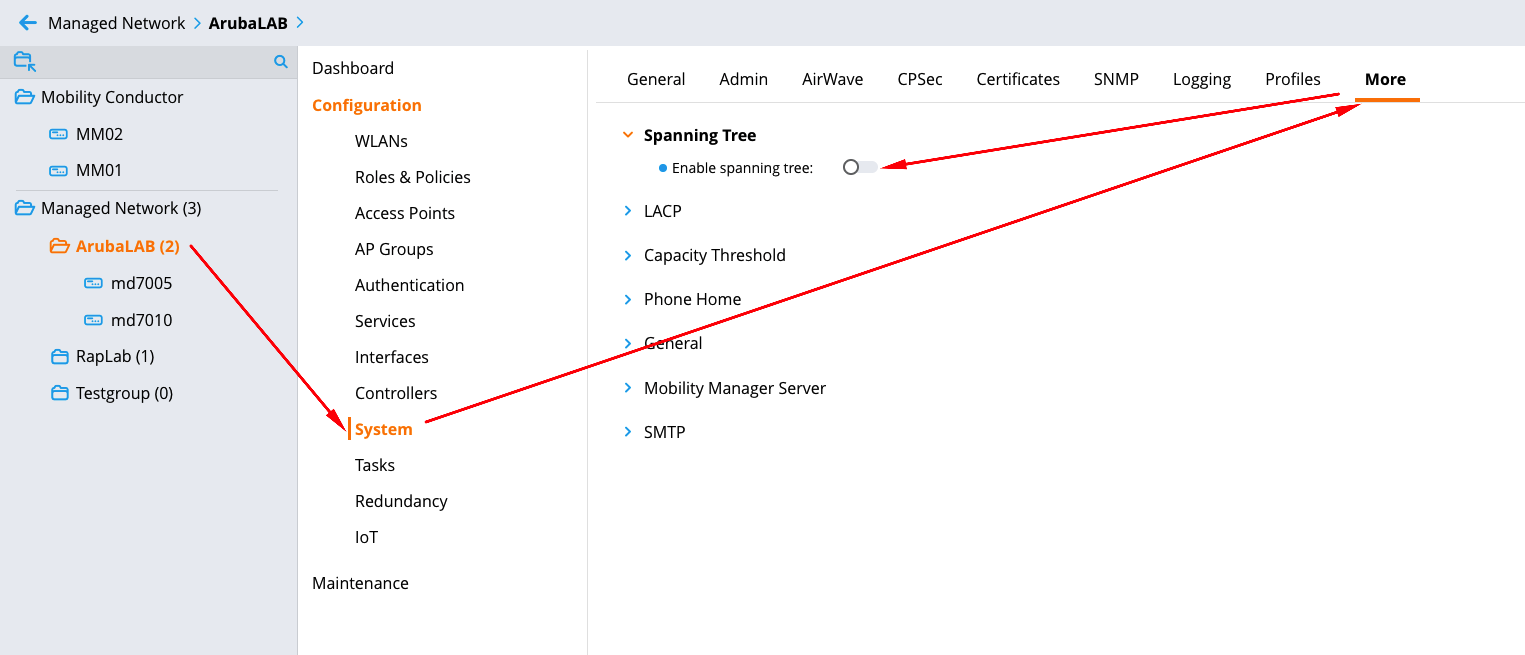The height and width of the screenshot is (655, 1525).
Task: Expand the Phone Home section
Action: click(x=628, y=299)
